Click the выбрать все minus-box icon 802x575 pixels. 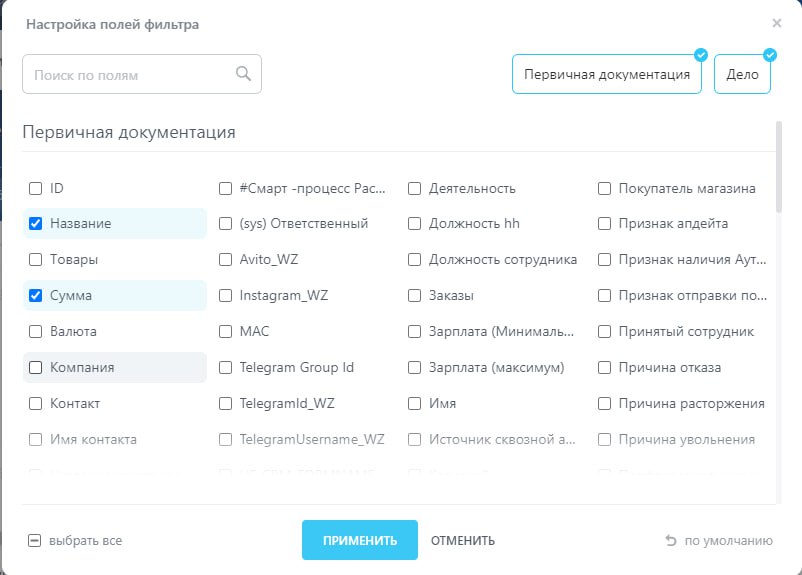pyautogui.click(x=34, y=541)
